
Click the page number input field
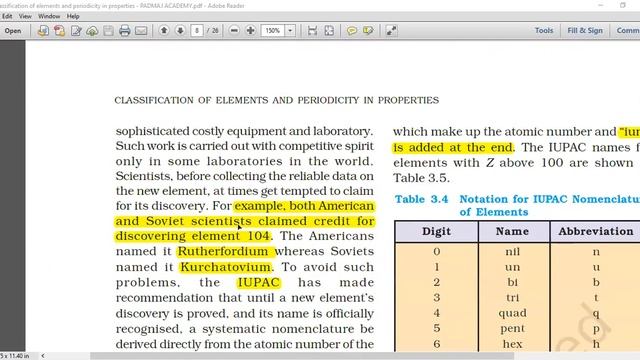(x=197, y=31)
